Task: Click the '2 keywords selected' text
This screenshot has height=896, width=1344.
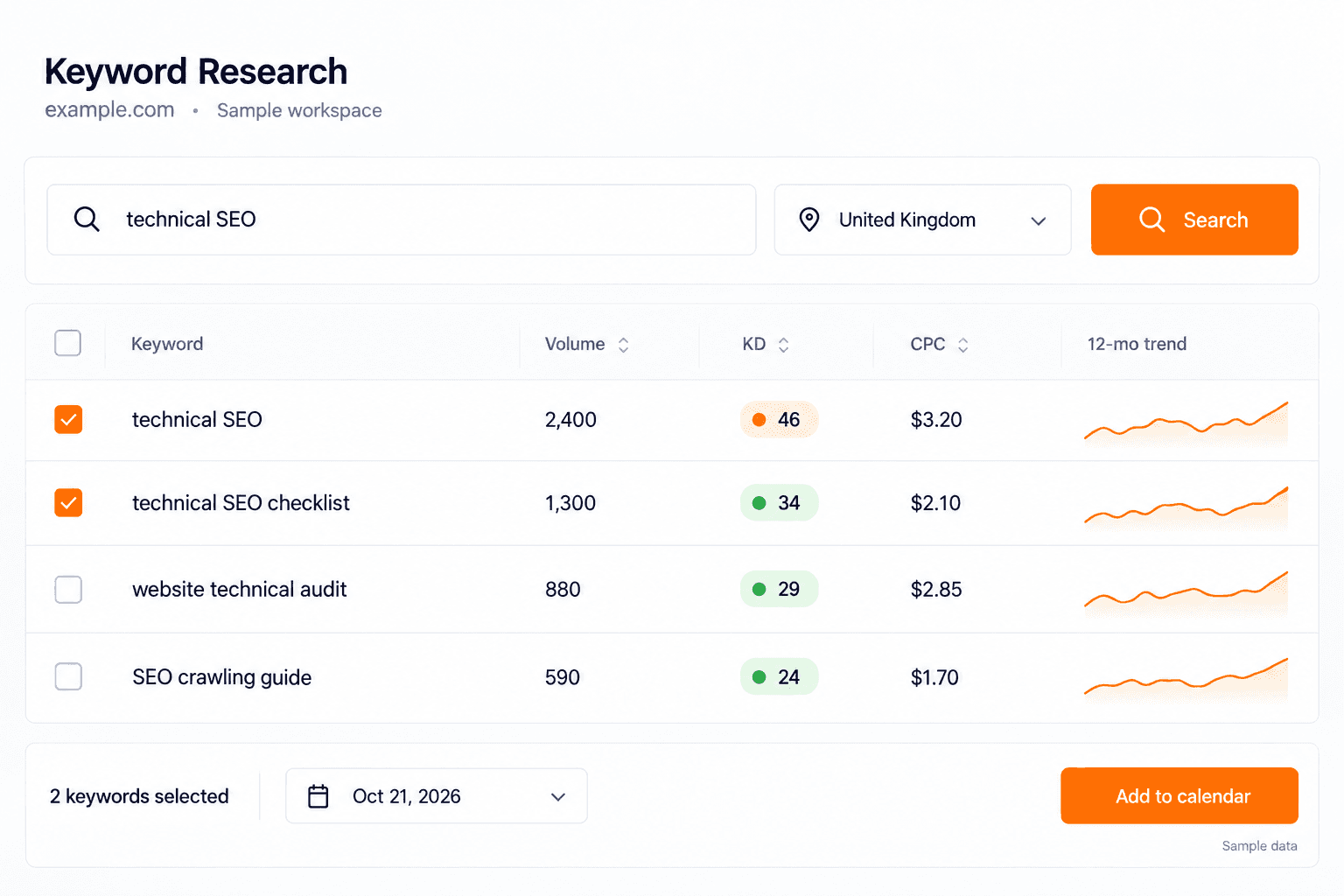Action: [x=139, y=796]
